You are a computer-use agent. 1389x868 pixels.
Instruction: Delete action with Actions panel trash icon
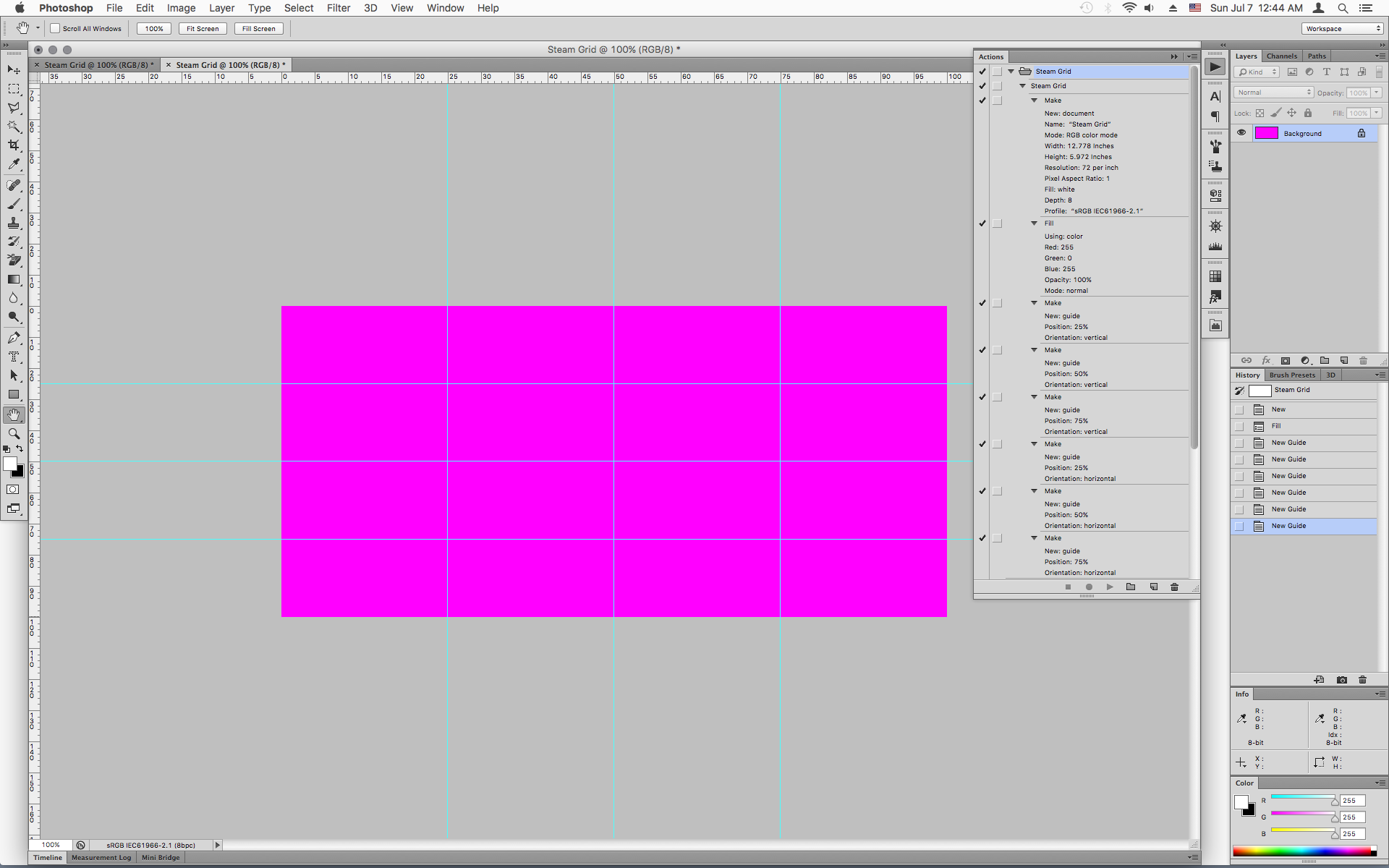(x=1174, y=587)
